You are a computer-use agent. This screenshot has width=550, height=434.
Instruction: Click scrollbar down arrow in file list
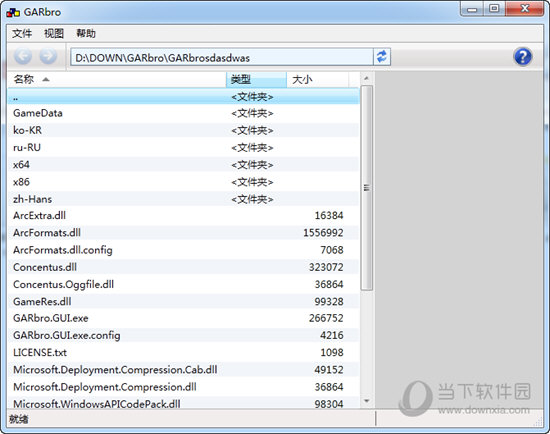pyautogui.click(x=367, y=400)
